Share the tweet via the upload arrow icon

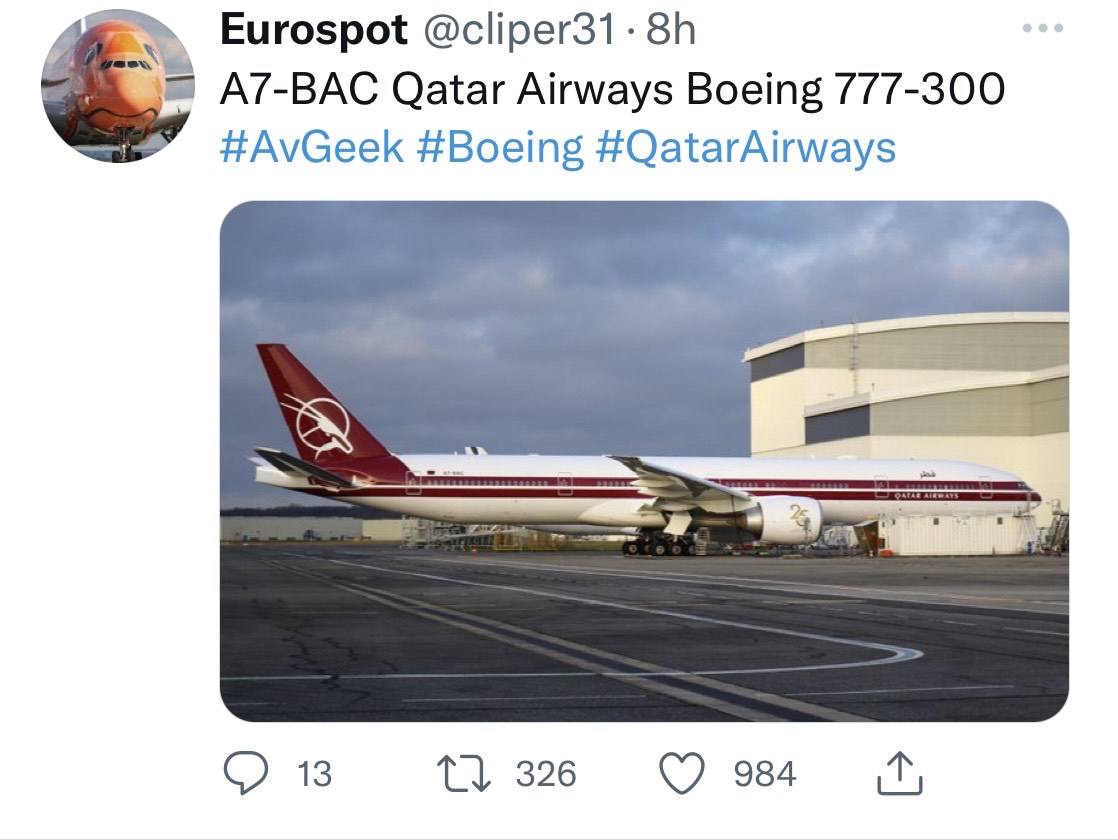tap(897, 774)
